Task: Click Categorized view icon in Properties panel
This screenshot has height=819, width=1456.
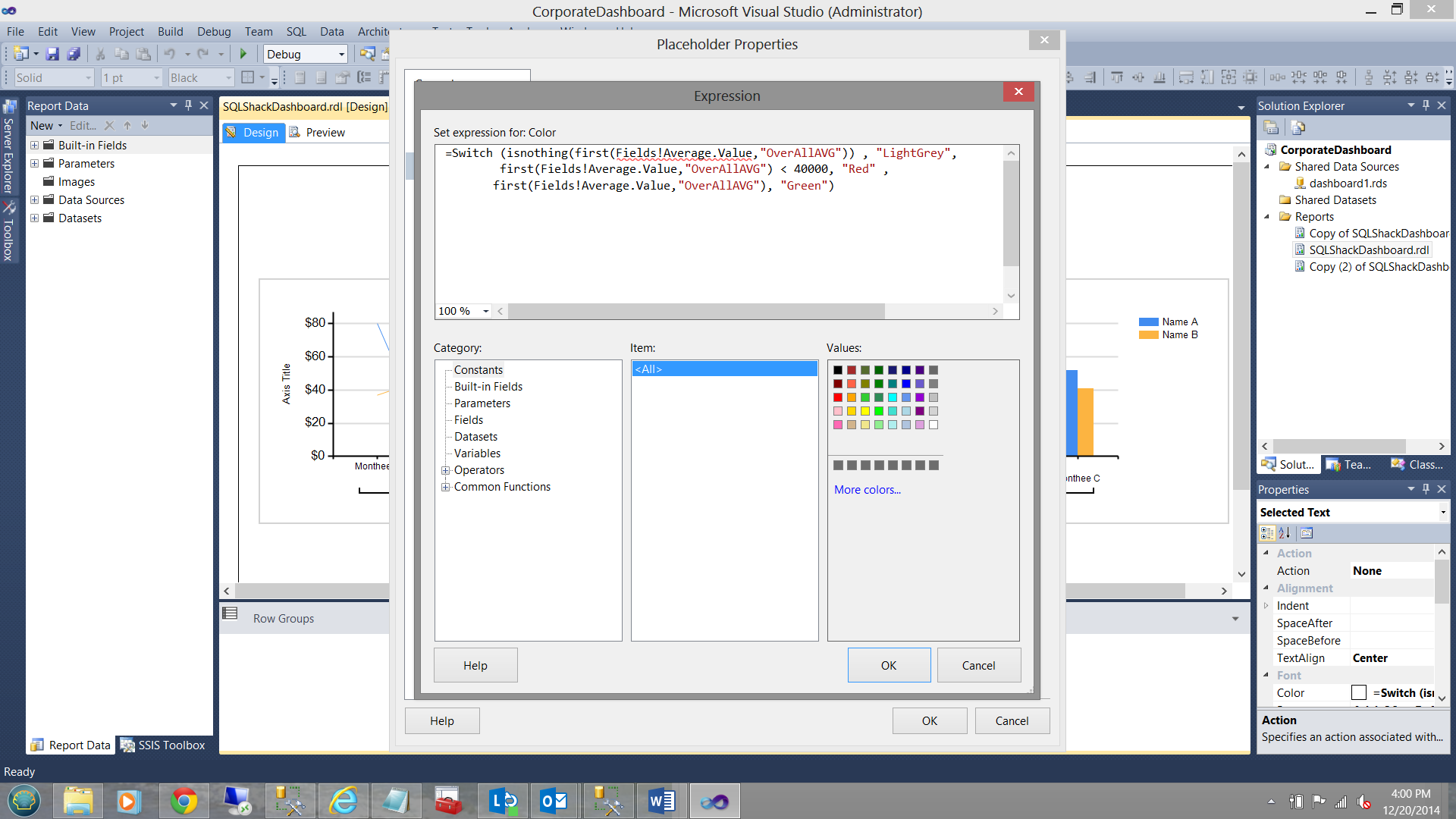Action: coord(1267,533)
